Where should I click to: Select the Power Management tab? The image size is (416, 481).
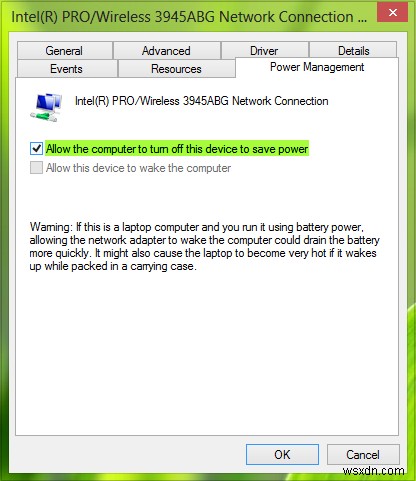317,67
